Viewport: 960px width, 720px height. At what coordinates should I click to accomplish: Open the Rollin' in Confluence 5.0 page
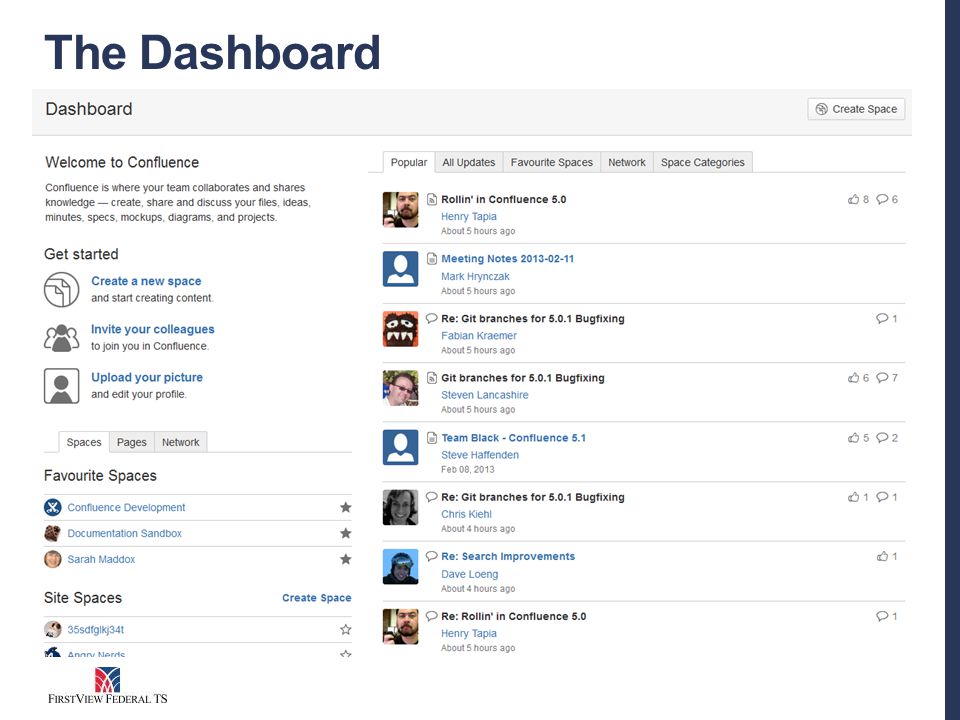pos(503,199)
